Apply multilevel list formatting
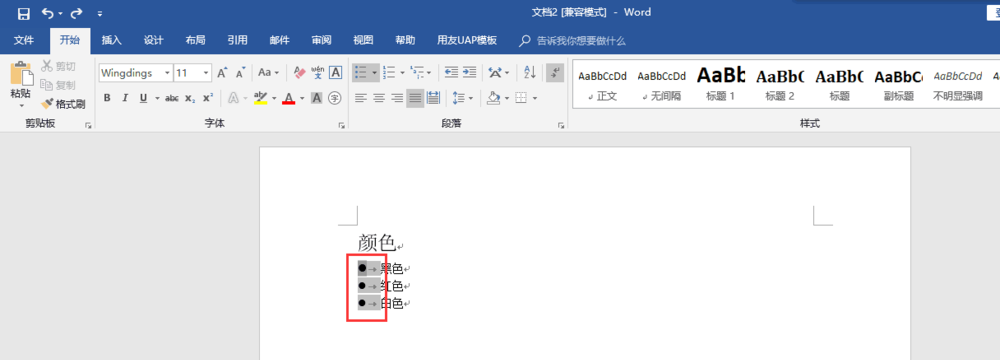 click(x=417, y=73)
